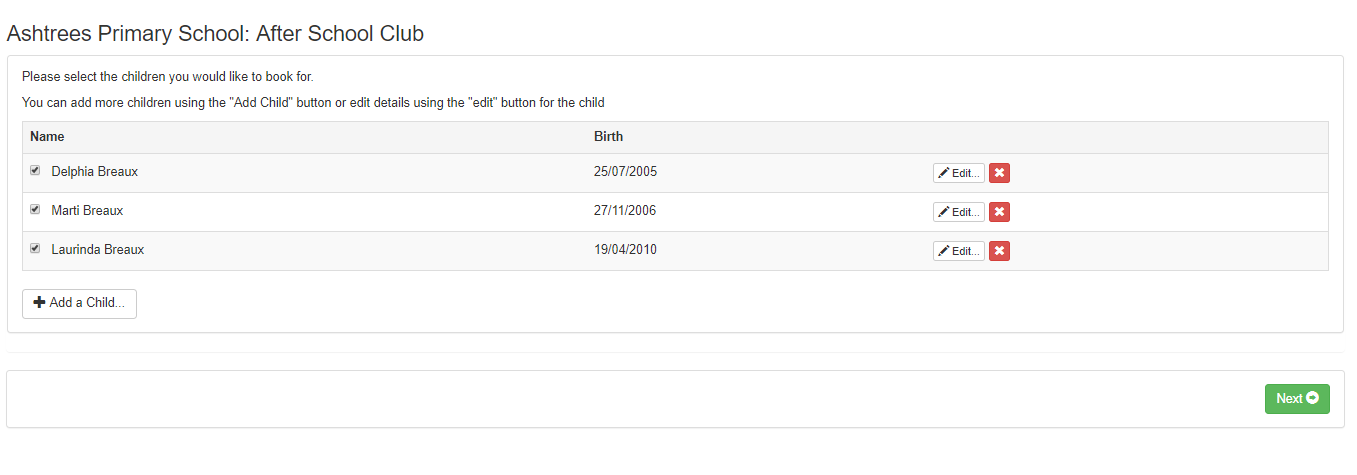The width and height of the screenshot is (1357, 475).
Task: Toggle the checkbox for Marti Breaux
Action: tap(35, 210)
